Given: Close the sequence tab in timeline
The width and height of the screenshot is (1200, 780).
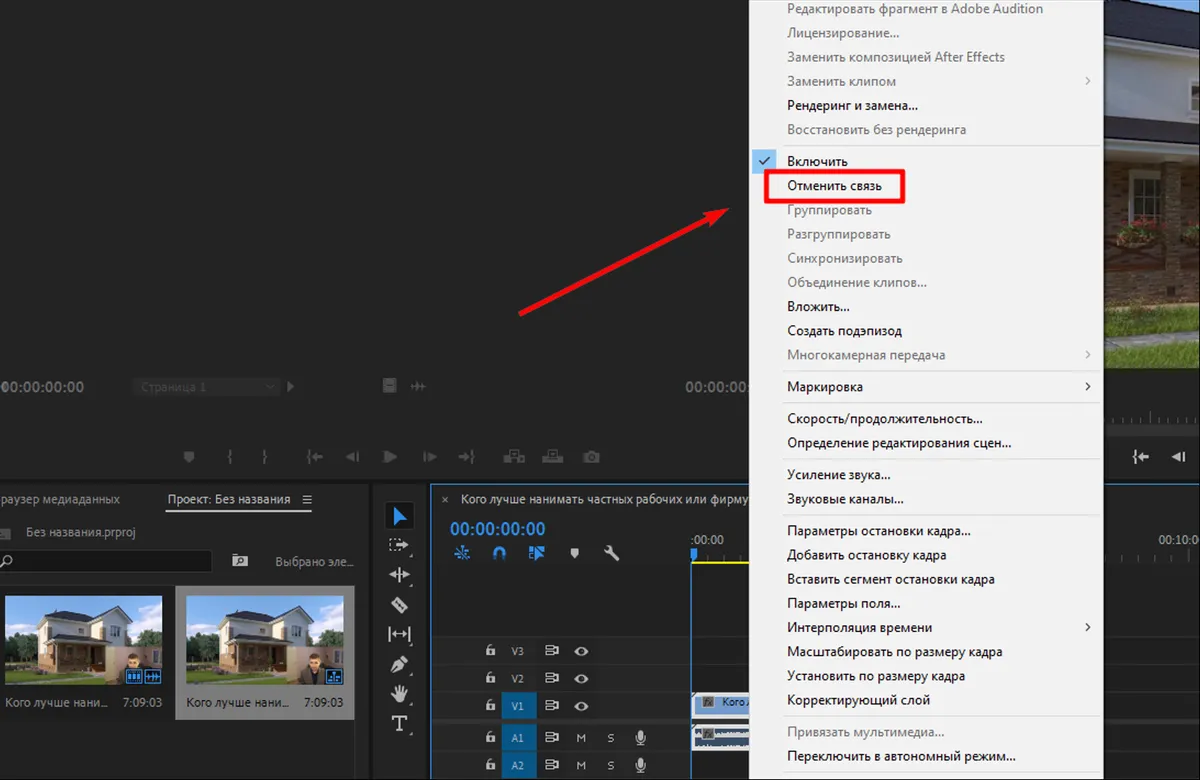Looking at the screenshot, I should click(445, 499).
